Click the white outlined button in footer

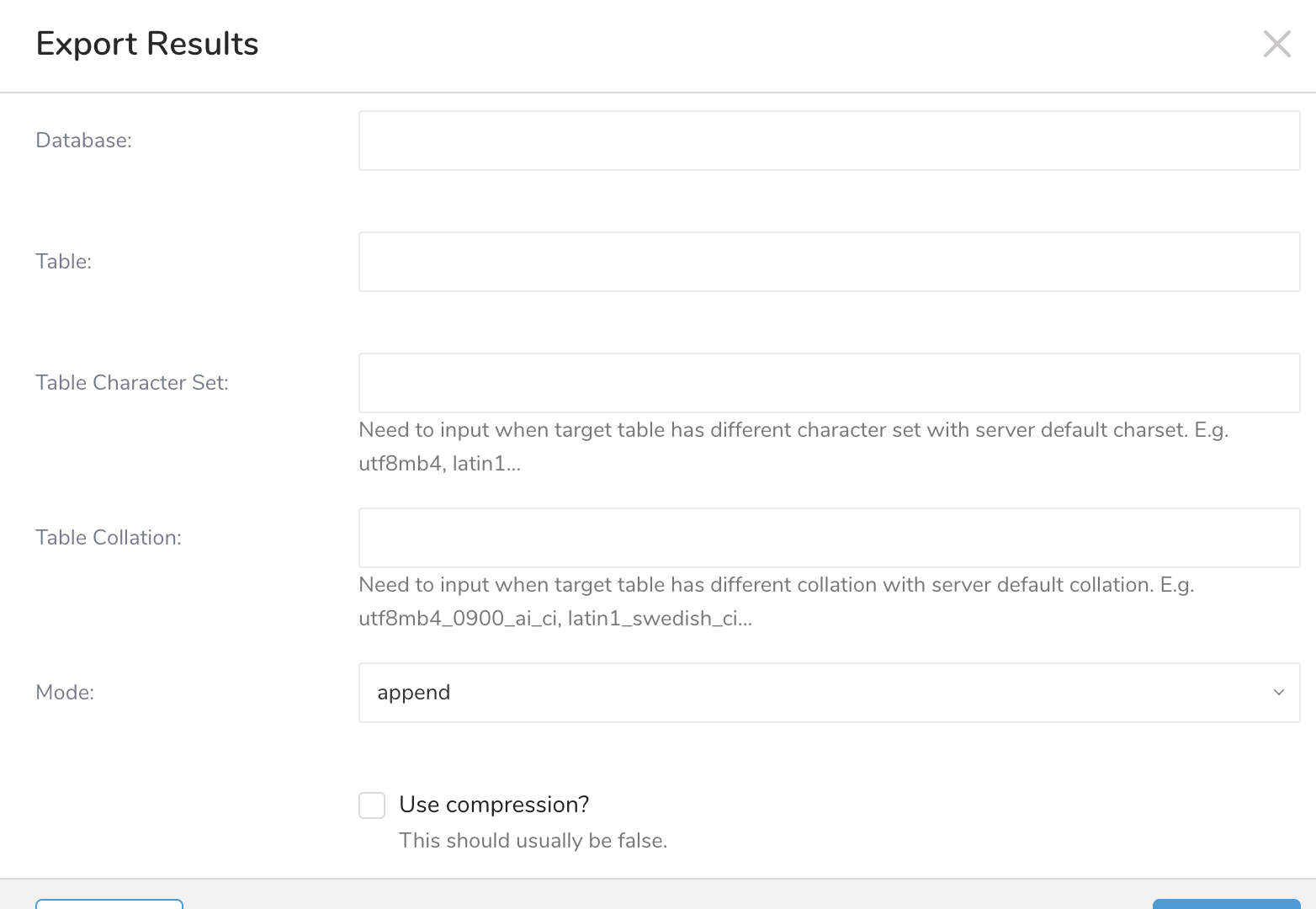[x=109, y=904]
